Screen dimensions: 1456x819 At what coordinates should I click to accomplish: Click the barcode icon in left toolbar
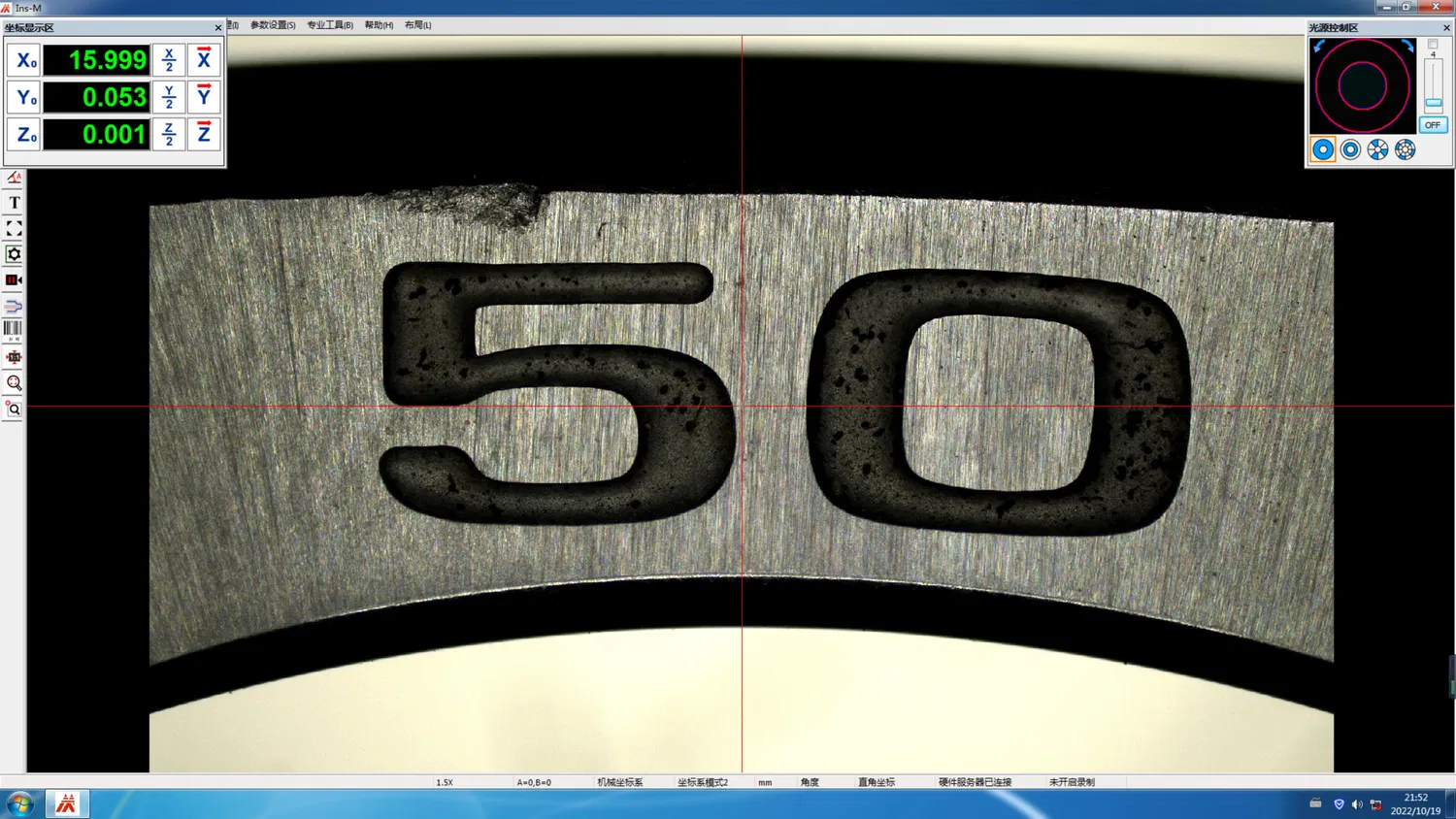click(14, 330)
